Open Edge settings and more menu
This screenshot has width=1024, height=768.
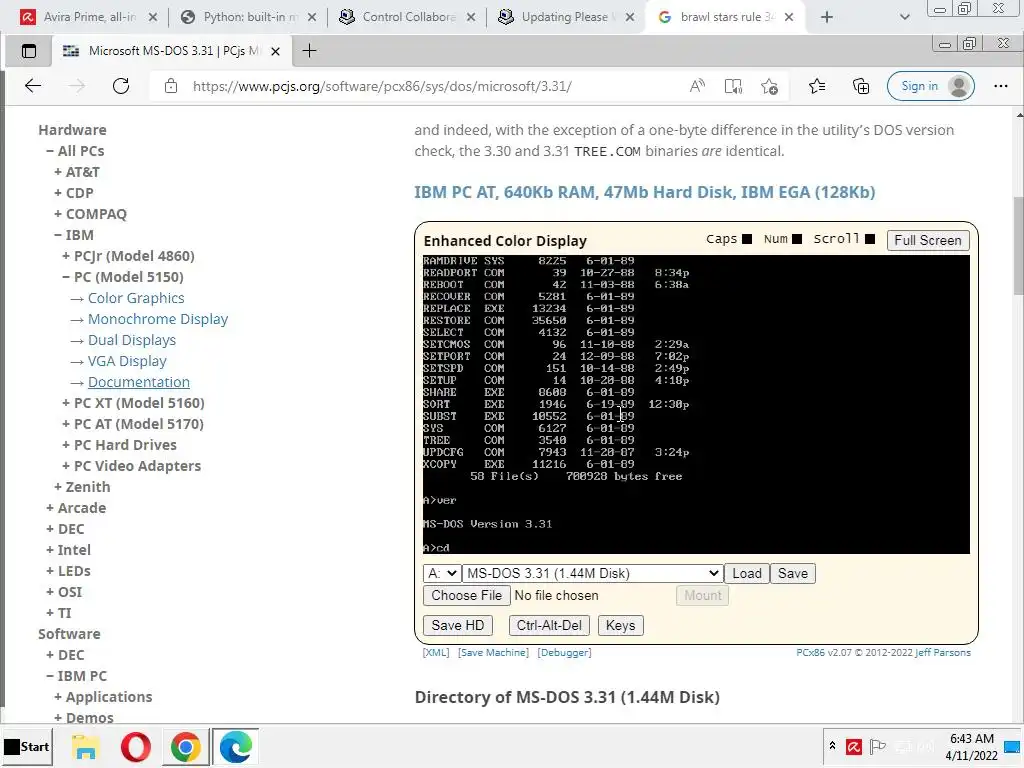[x=1000, y=86]
